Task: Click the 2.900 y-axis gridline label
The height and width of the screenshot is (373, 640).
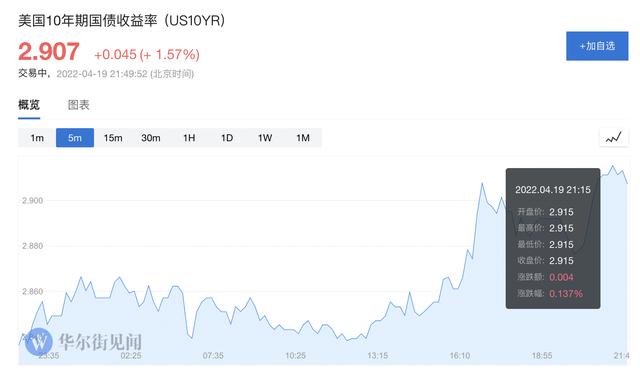Action: (32, 200)
